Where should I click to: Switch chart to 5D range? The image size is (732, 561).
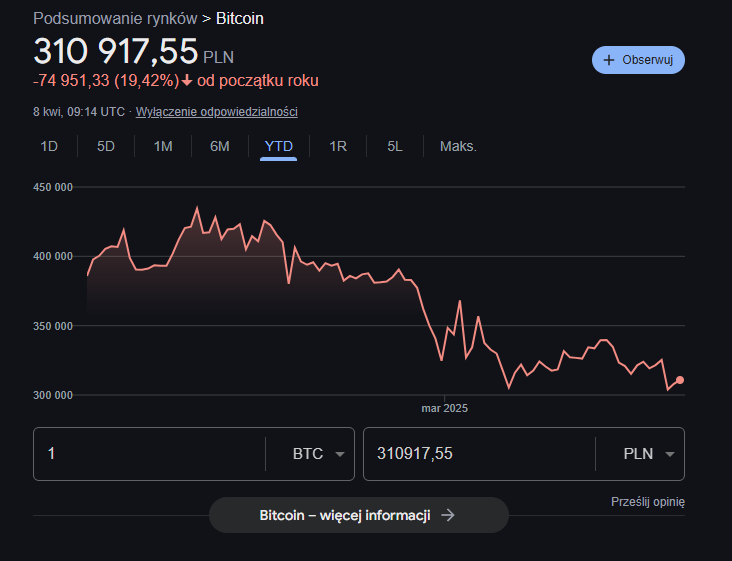tap(106, 147)
